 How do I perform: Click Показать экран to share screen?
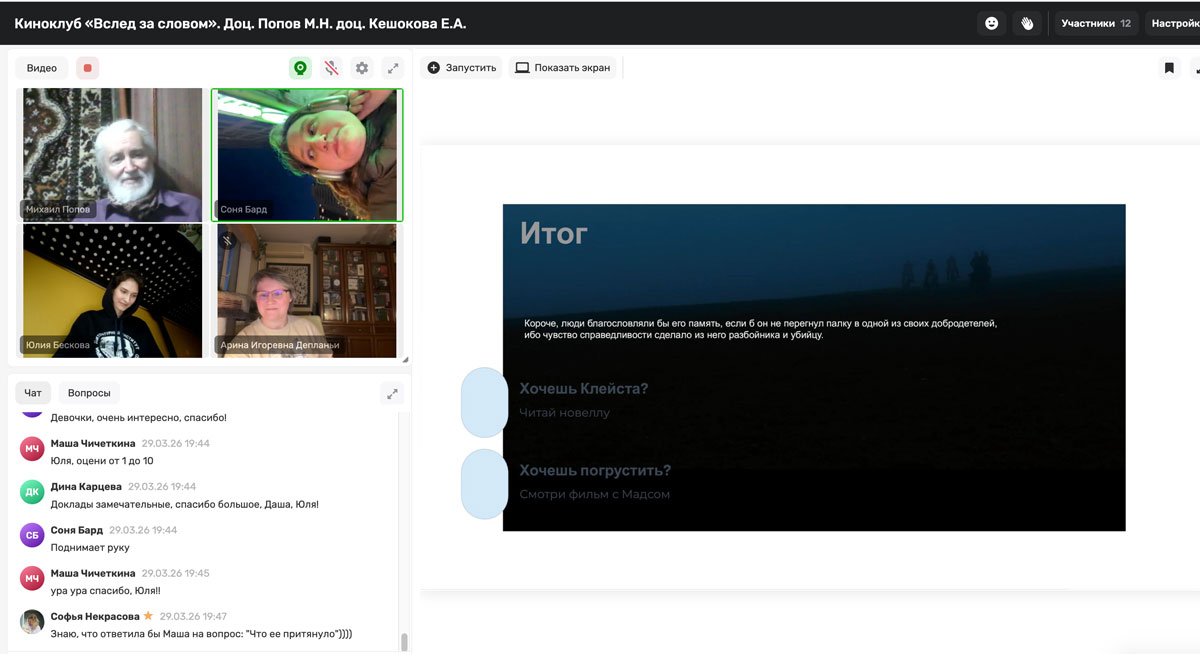(562, 68)
